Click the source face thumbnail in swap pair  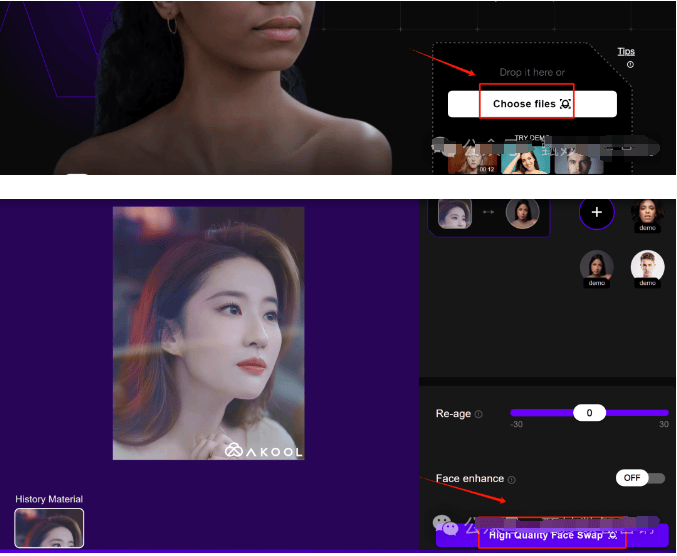[455, 213]
